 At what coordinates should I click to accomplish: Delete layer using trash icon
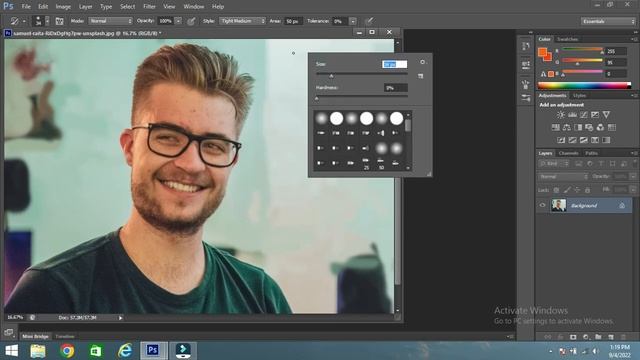[x=623, y=337]
